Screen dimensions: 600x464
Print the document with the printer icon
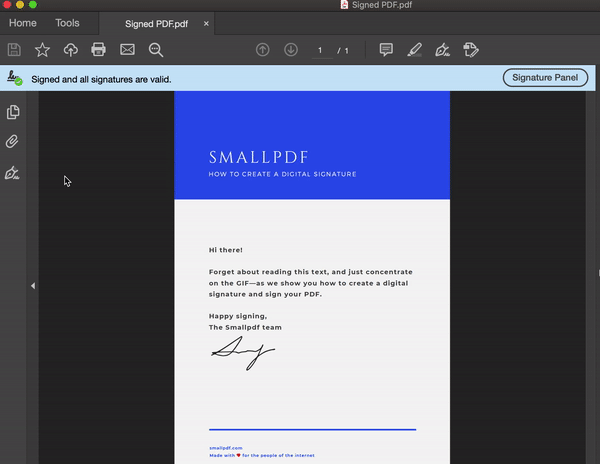click(x=98, y=50)
